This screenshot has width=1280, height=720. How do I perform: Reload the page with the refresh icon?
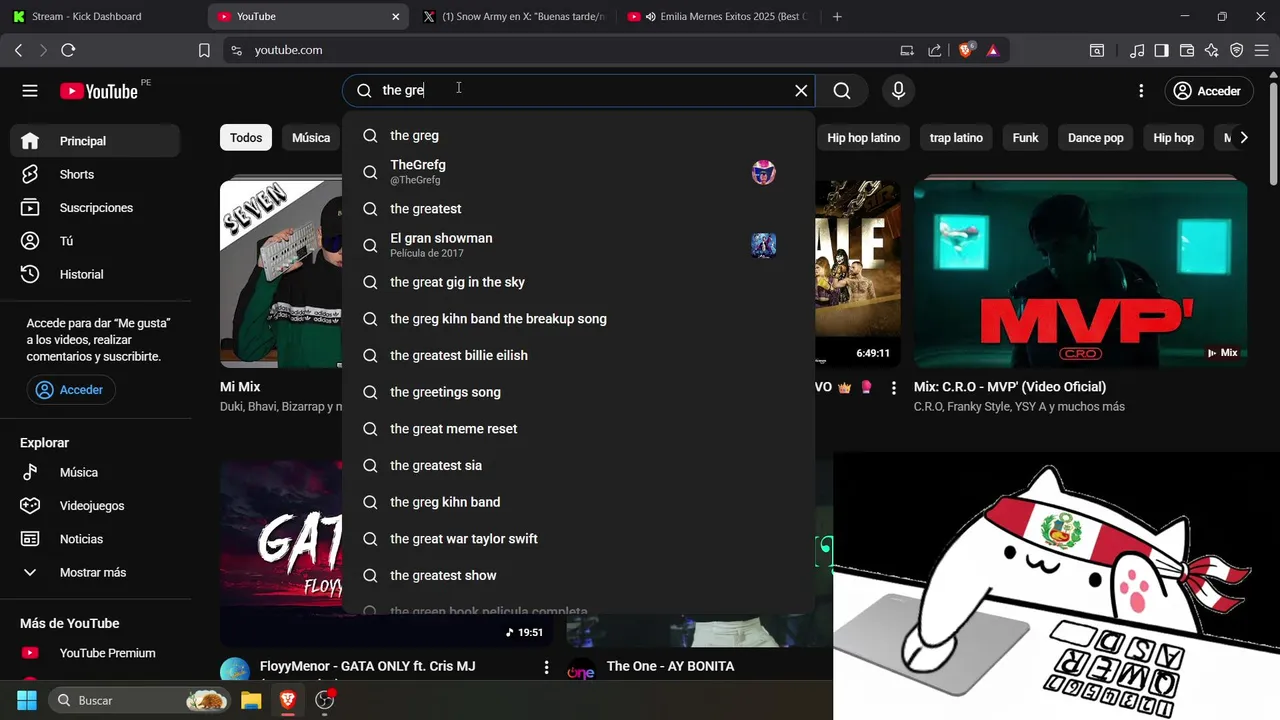coord(68,50)
